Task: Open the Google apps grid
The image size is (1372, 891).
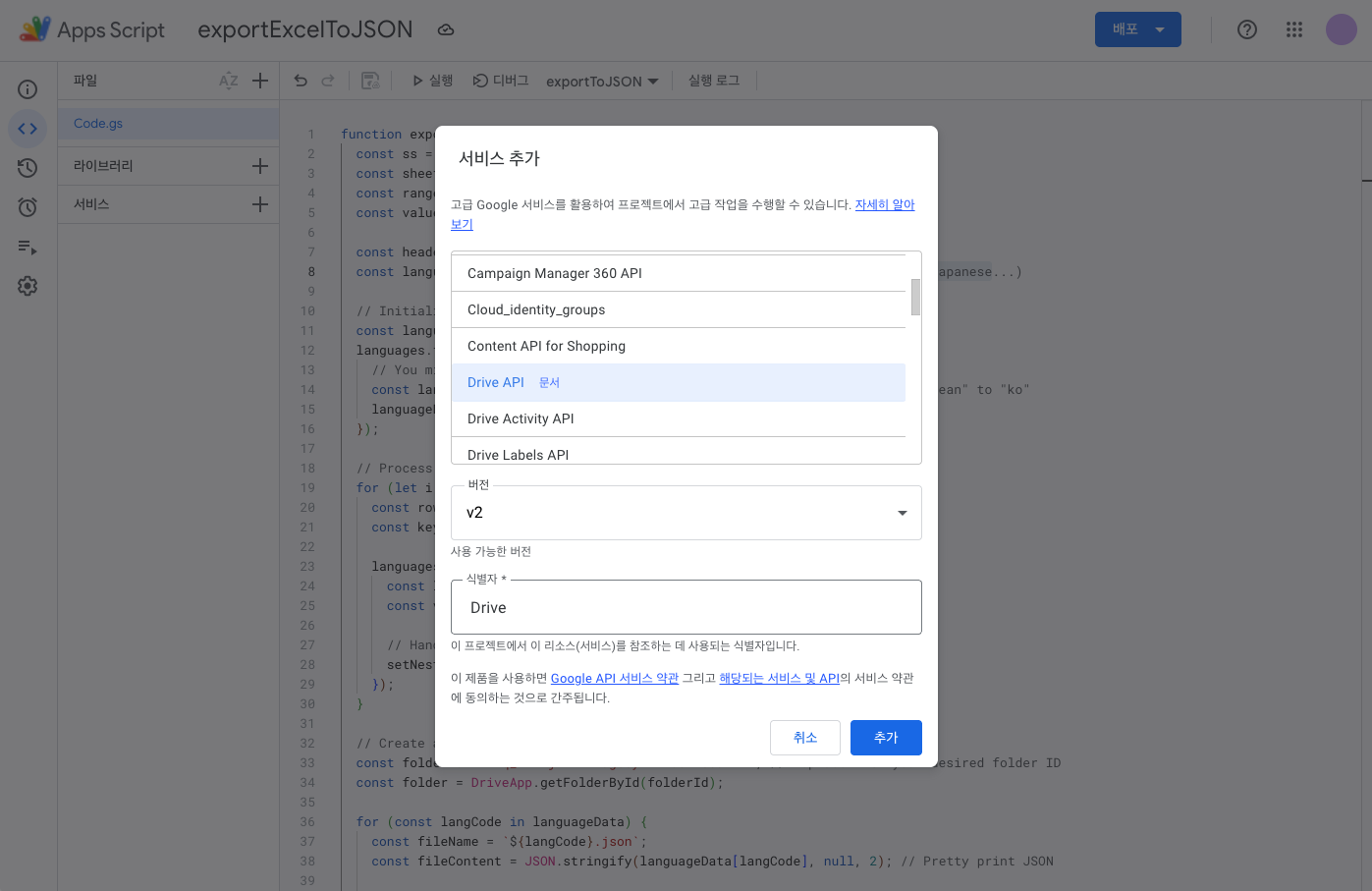Action: click(x=1294, y=29)
